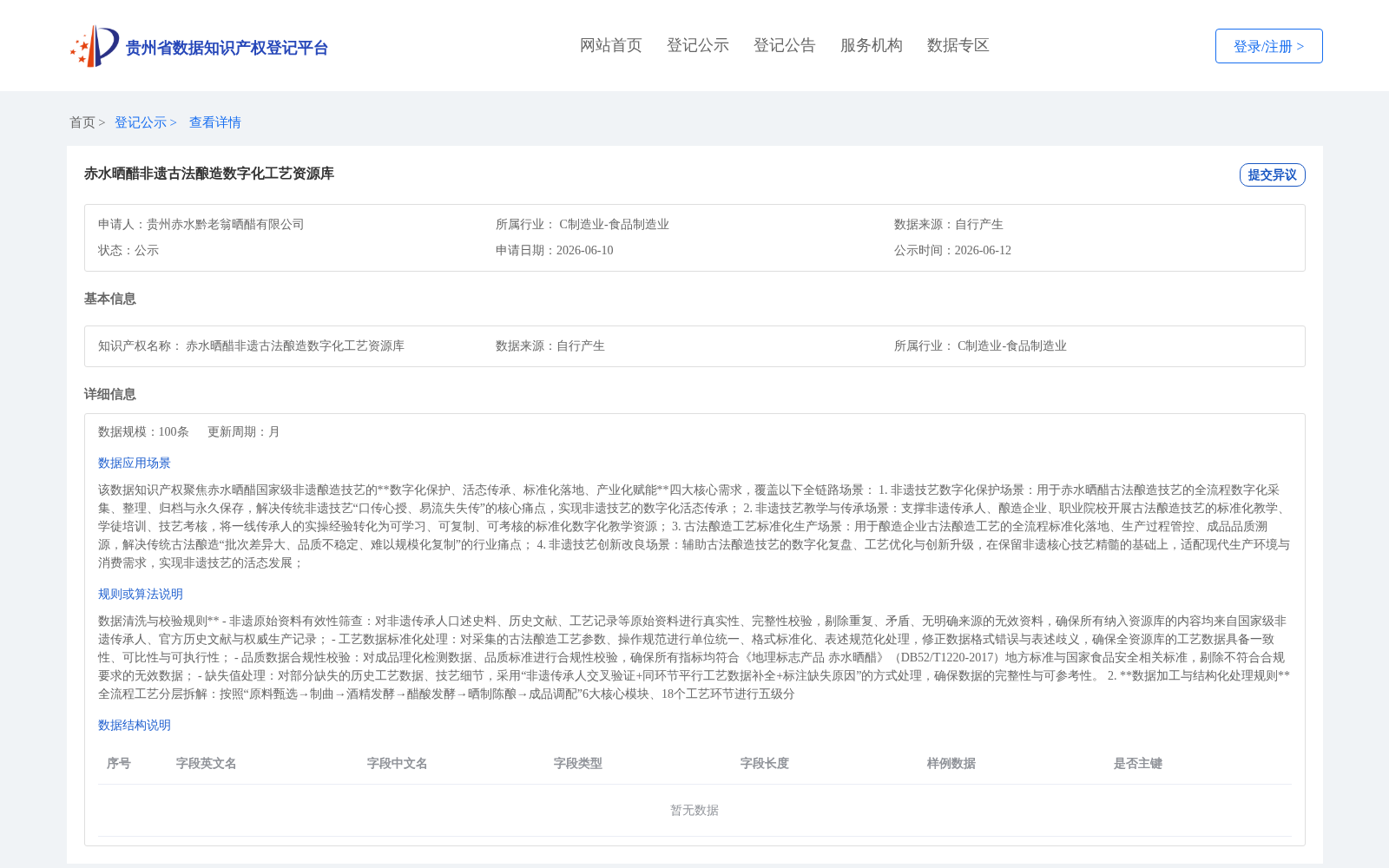Submit an objection with 提交异议
Viewport: 1389px width, 868px height.
(1272, 174)
